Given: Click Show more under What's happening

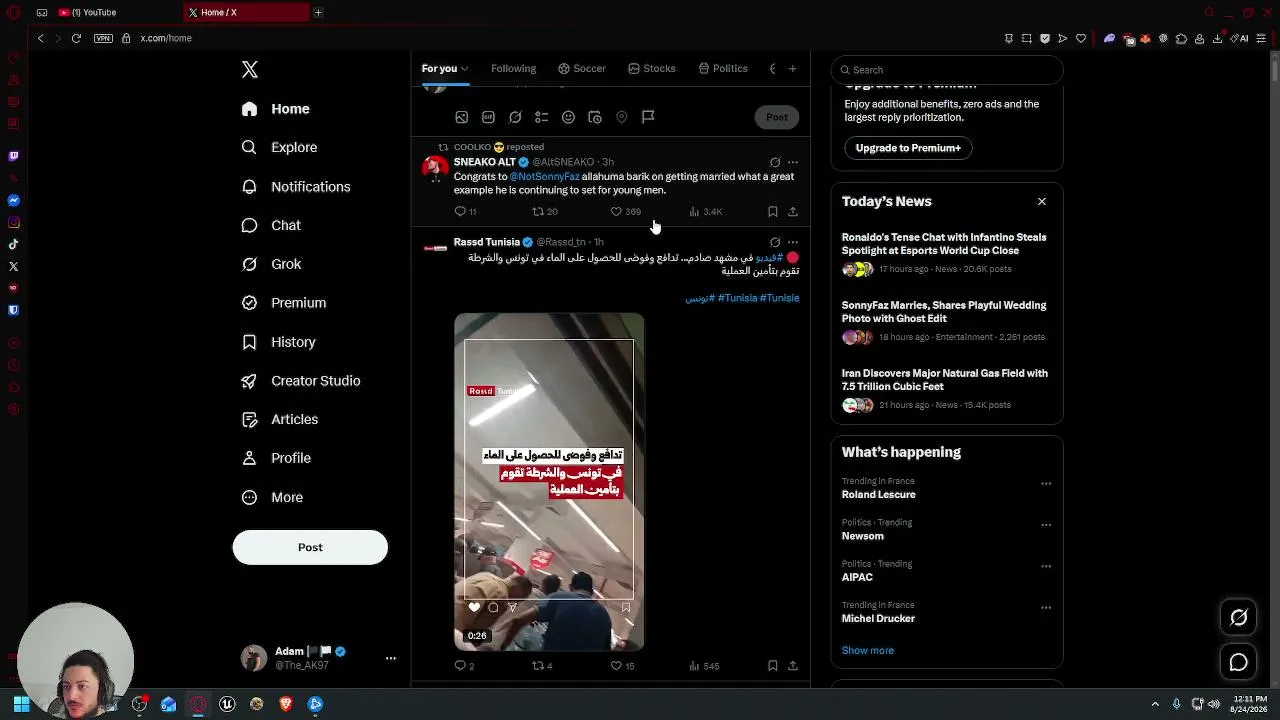Looking at the screenshot, I should (868, 651).
